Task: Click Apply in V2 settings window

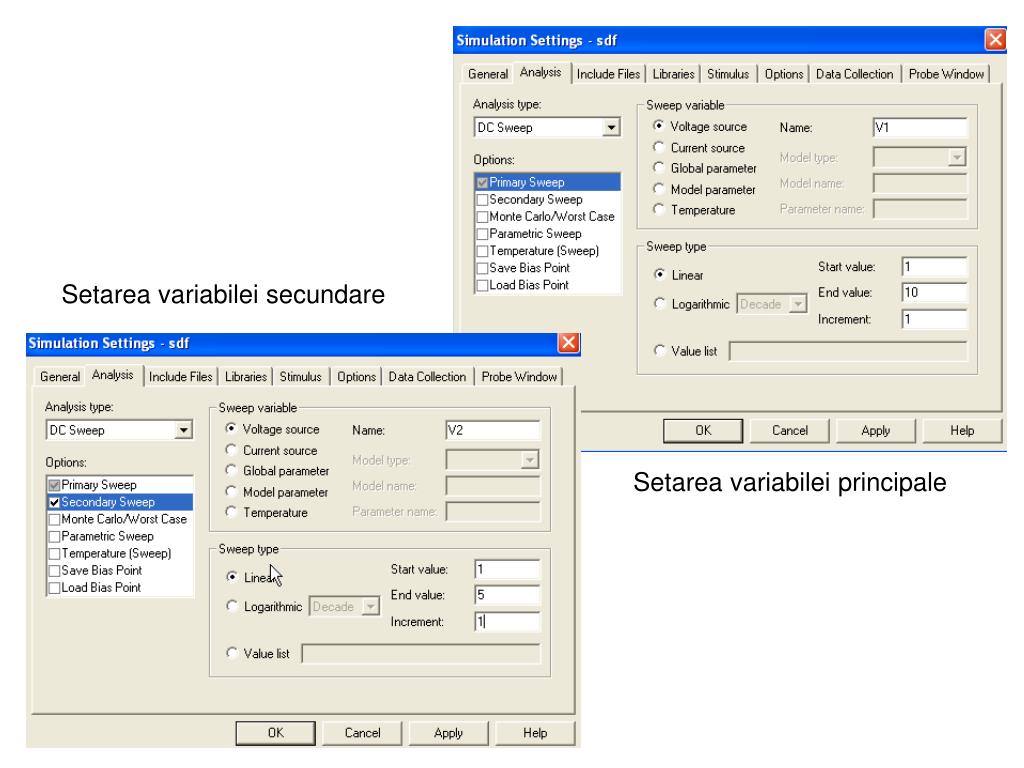Action: coord(448,733)
